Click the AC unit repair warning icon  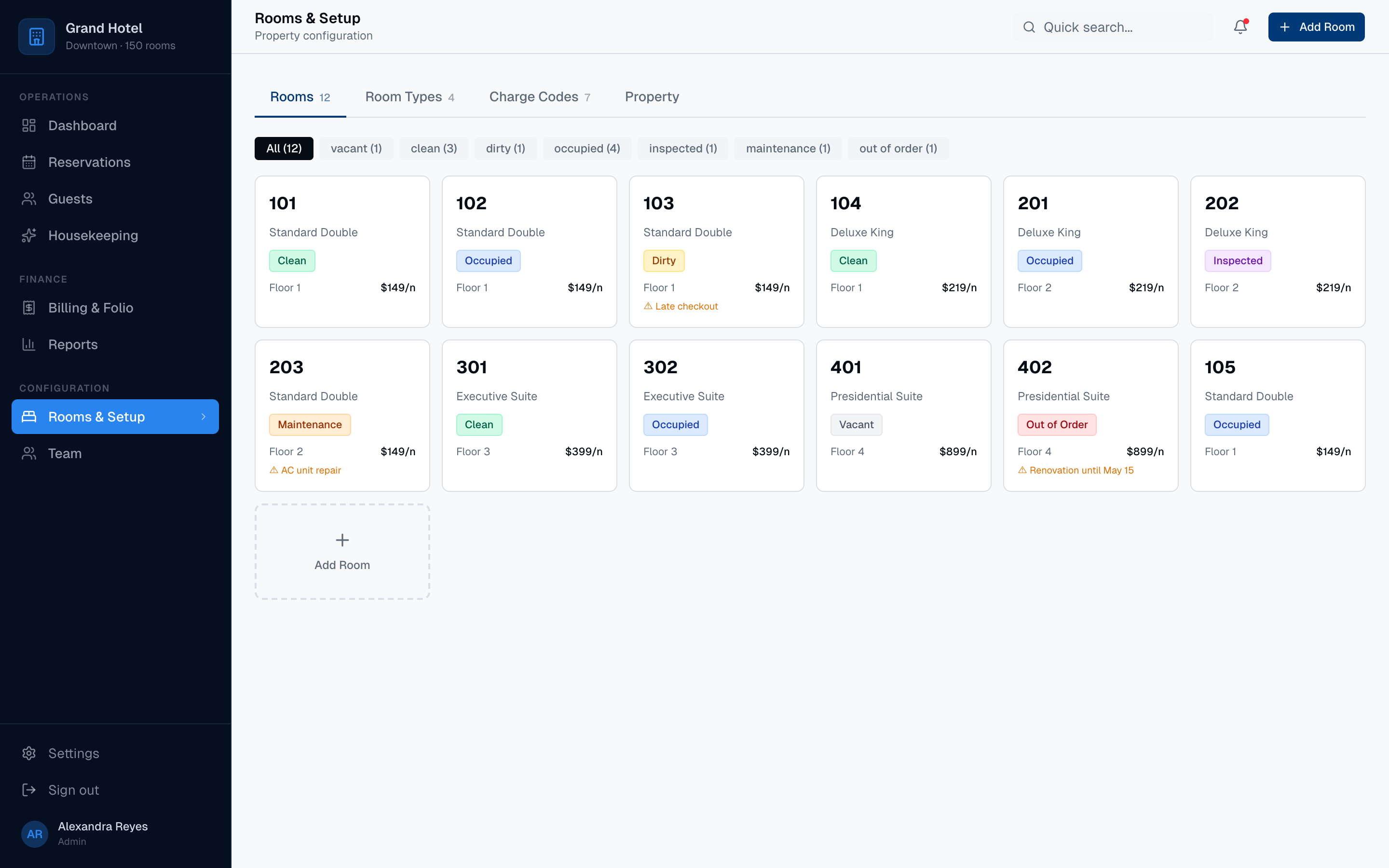tap(274, 470)
